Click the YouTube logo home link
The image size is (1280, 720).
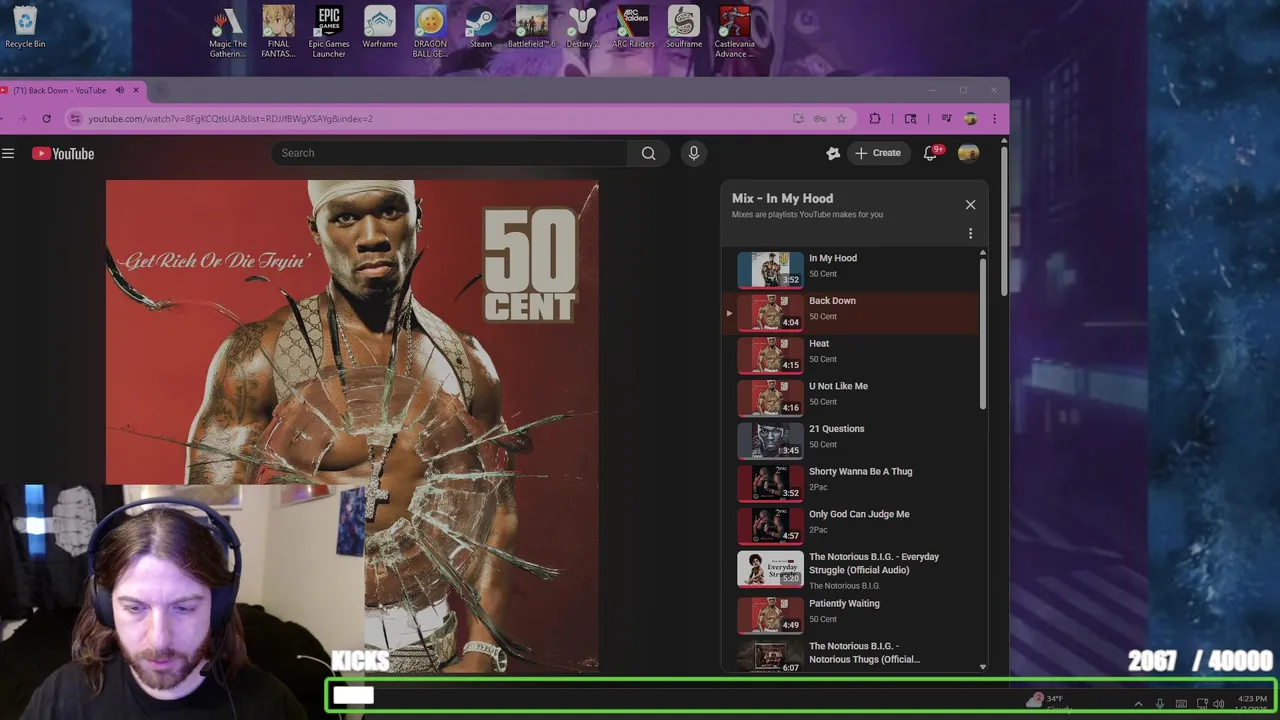pyautogui.click(x=63, y=154)
